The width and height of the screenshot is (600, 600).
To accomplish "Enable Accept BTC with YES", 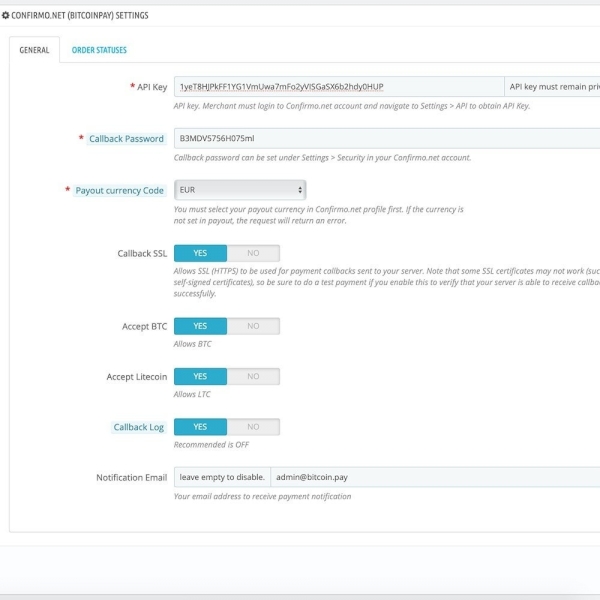I will click(x=200, y=326).
